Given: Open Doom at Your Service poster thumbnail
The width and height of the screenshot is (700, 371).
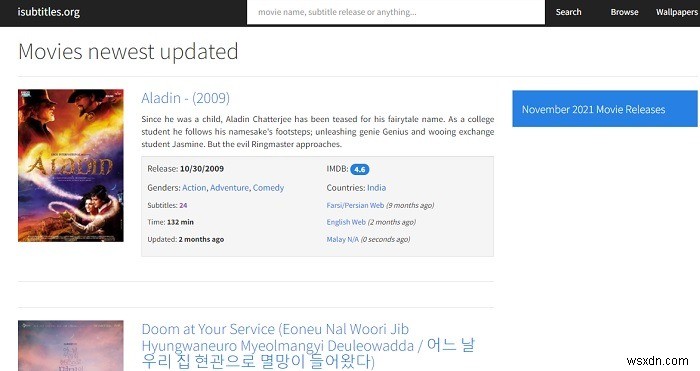Looking at the screenshot, I should 71,346.
